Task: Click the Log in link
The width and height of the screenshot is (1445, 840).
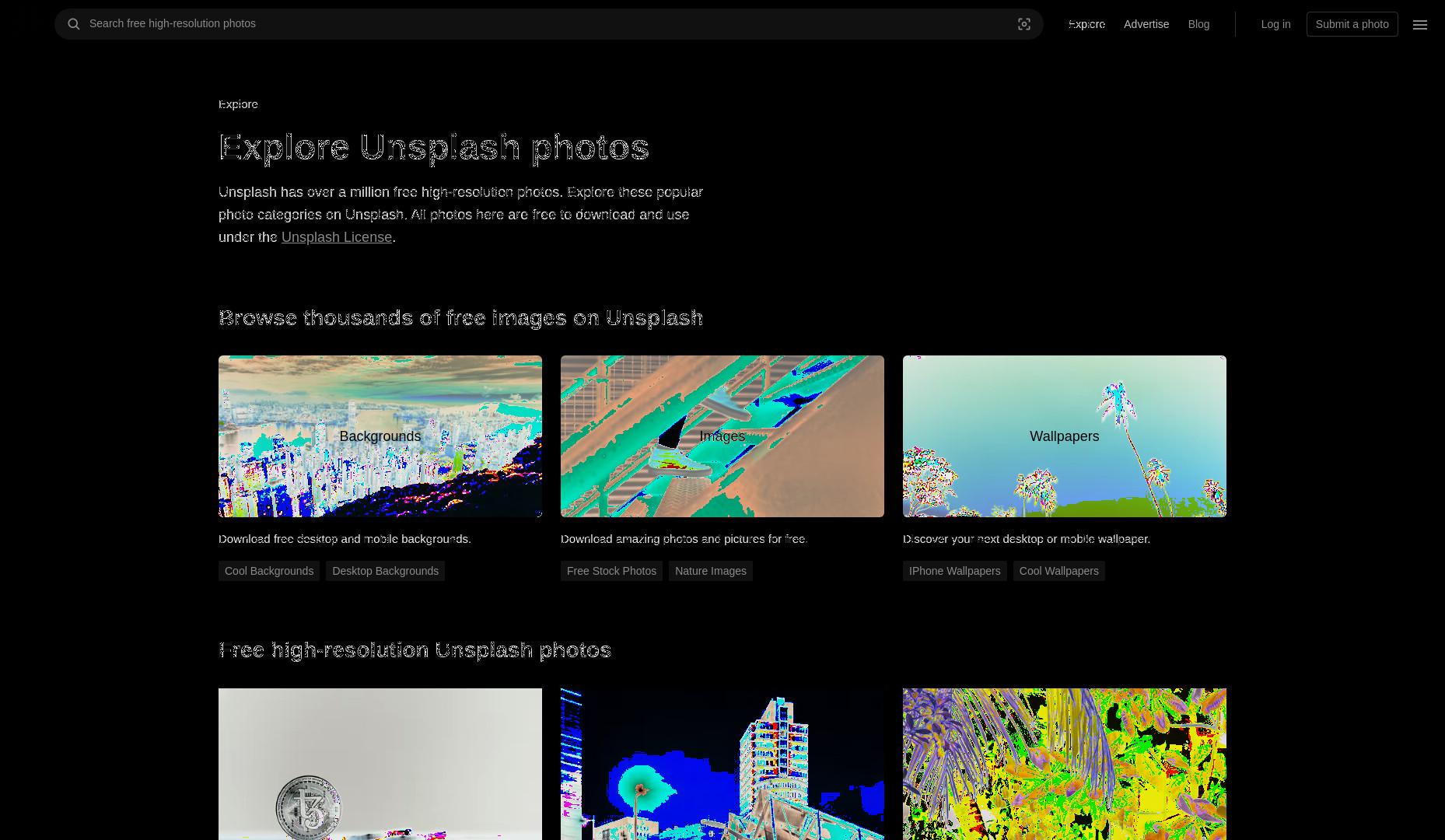Action: pyautogui.click(x=1275, y=24)
